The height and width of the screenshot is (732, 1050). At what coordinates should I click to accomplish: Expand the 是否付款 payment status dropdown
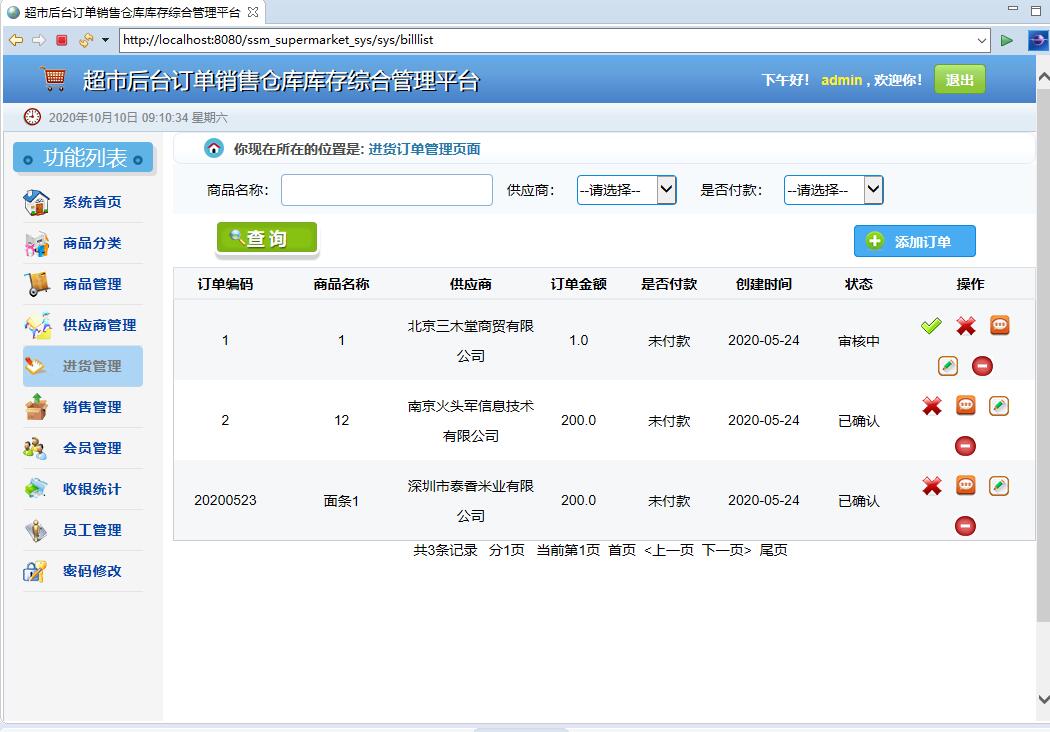coord(834,189)
